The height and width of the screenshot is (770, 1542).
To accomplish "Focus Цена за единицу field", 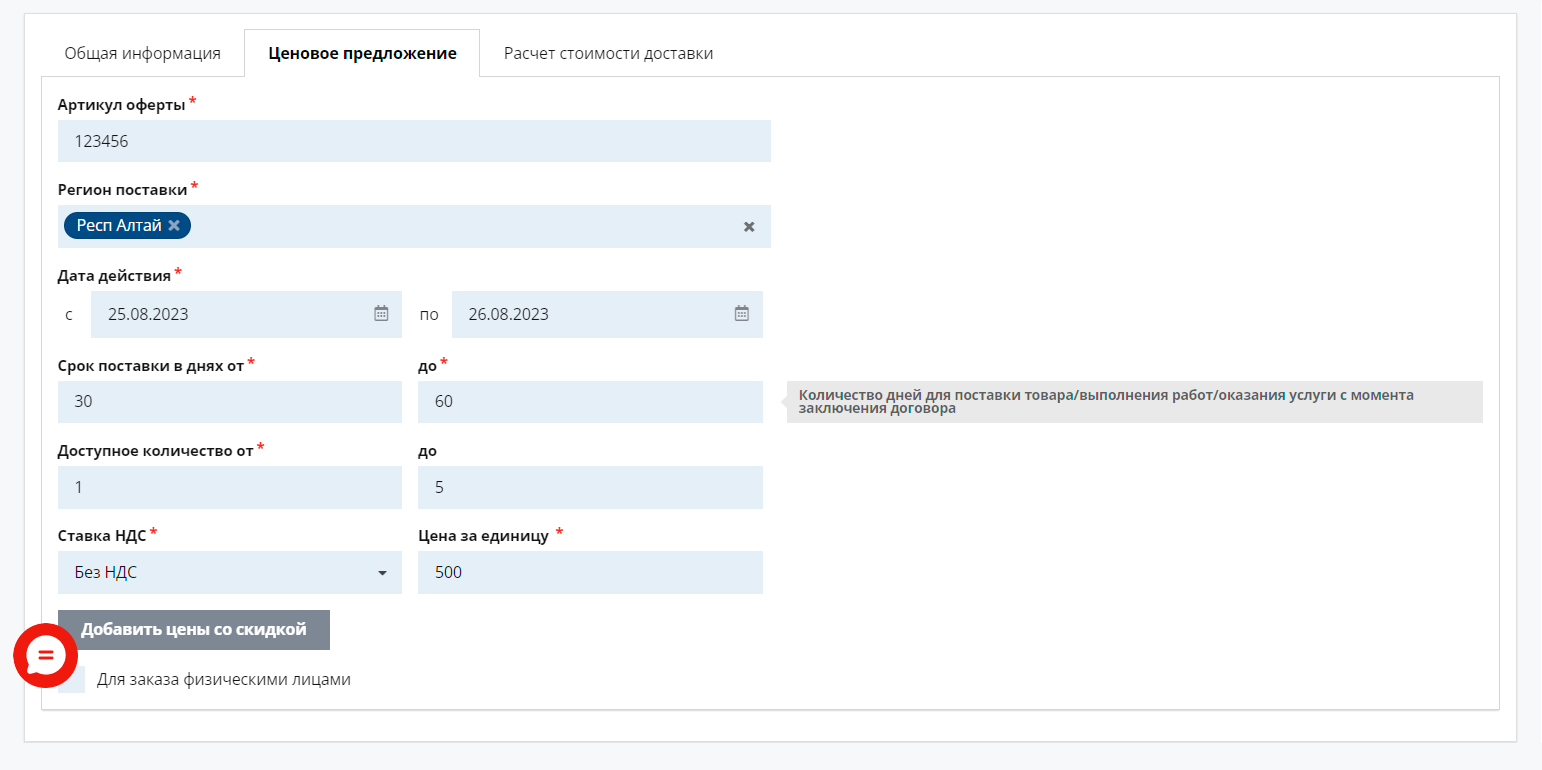I will click(590, 573).
